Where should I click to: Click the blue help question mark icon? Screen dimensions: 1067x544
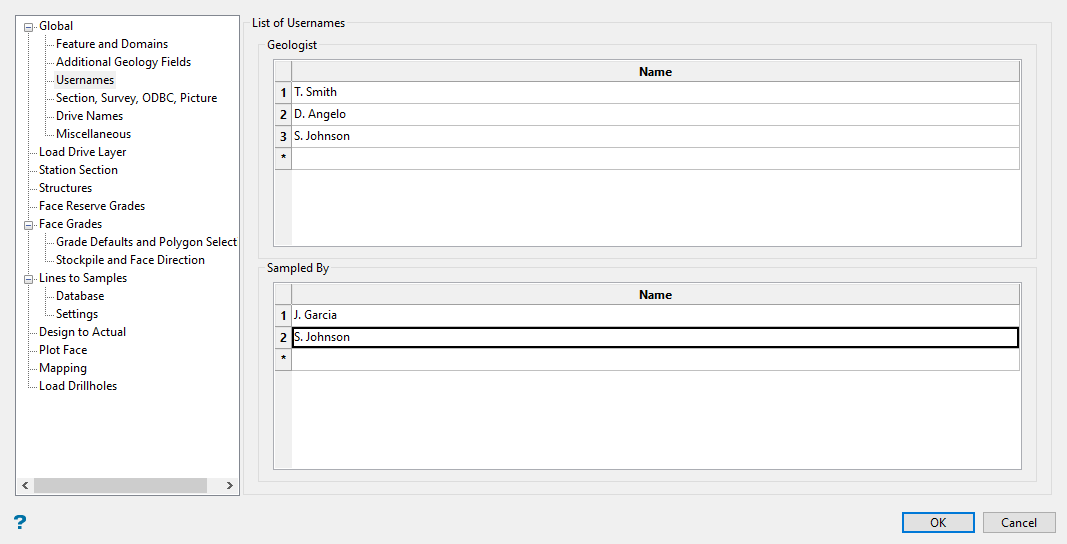[19, 522]
